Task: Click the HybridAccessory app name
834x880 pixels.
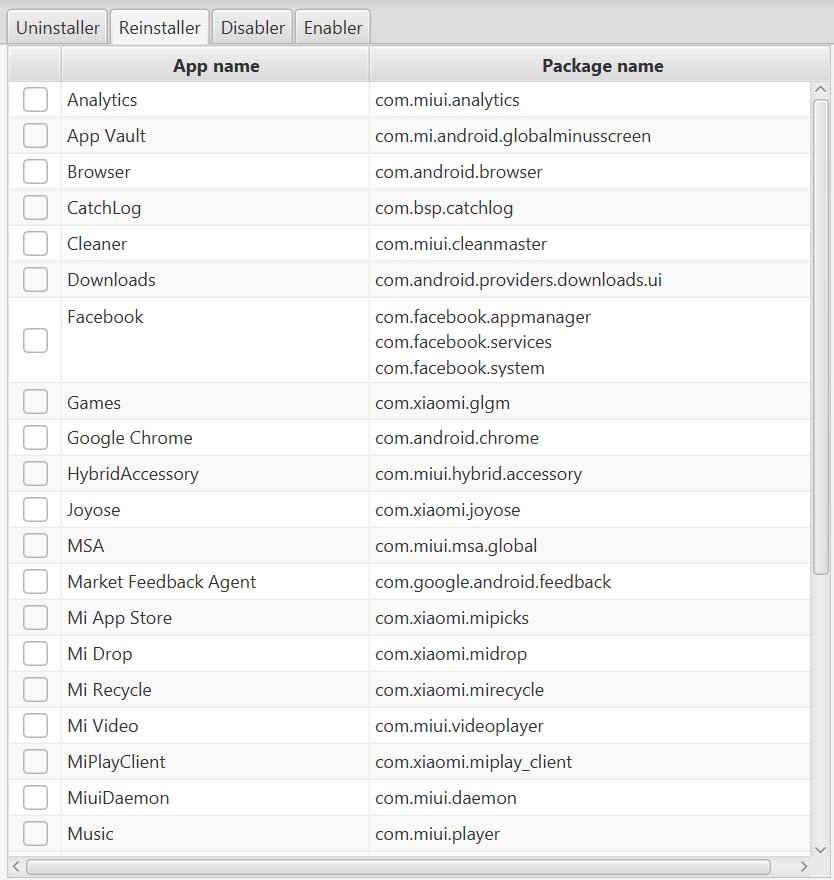Action: pos(133,474)
